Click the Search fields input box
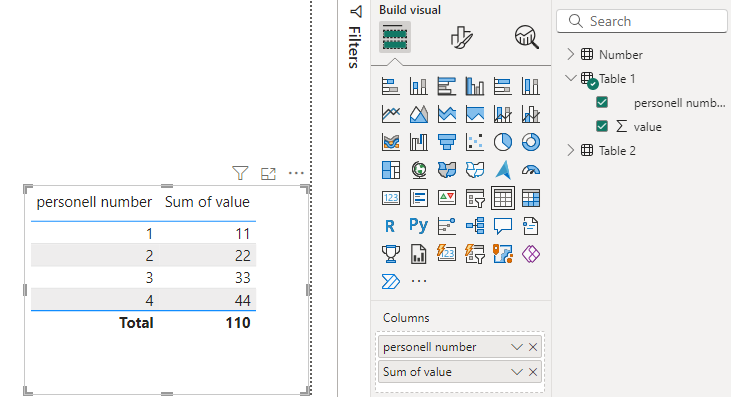This screenshot has height=397, width=731. click(642, 21)
